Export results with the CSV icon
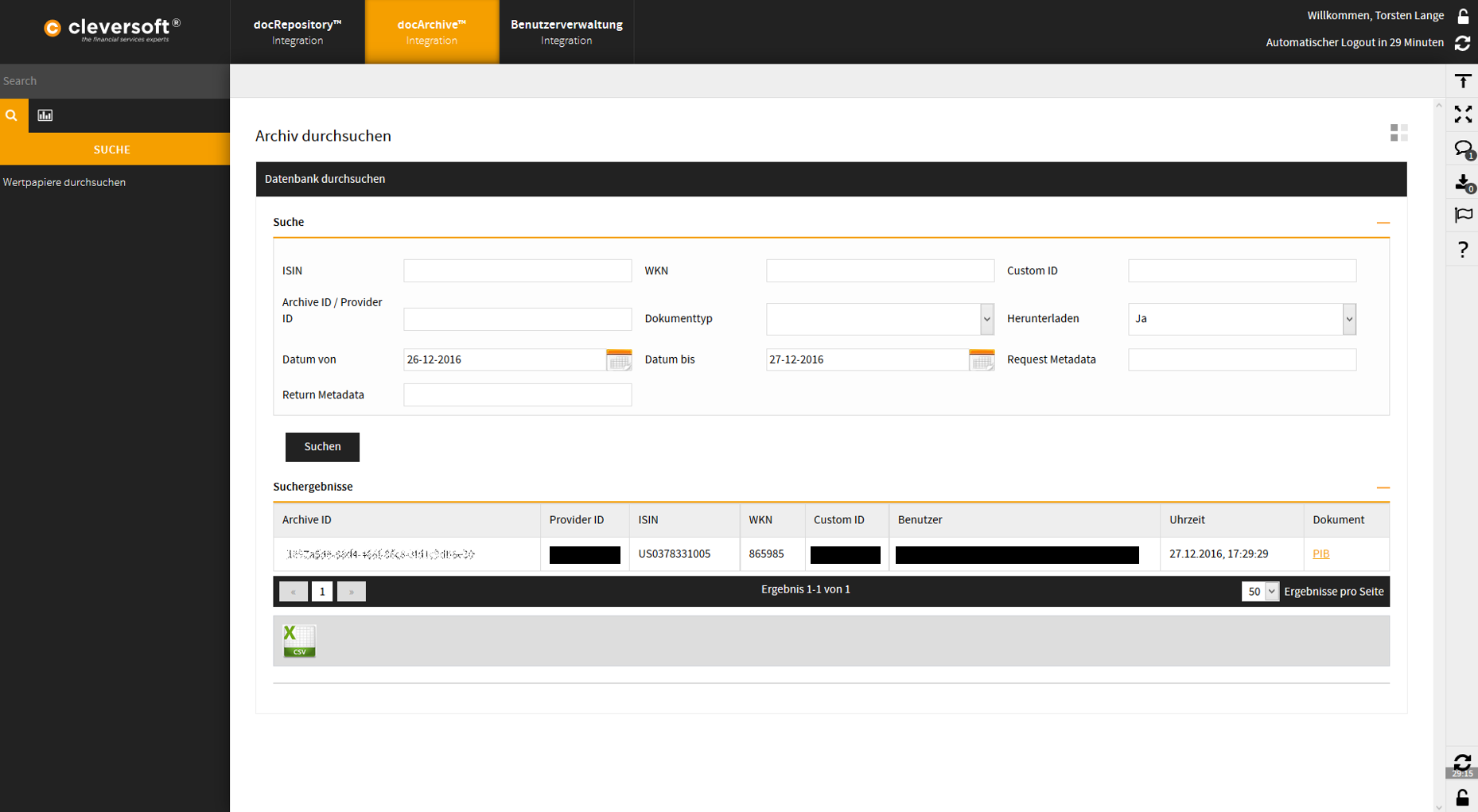1478x812 pixels. [299, 641]
